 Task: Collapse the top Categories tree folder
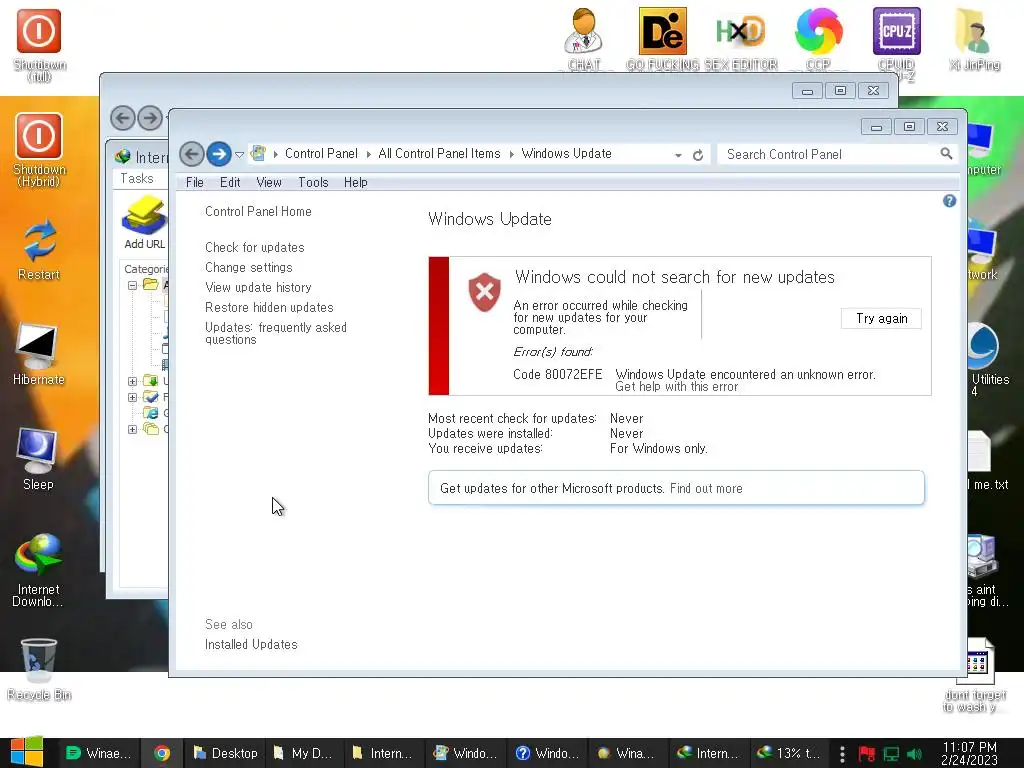click(x=132, y=285)
